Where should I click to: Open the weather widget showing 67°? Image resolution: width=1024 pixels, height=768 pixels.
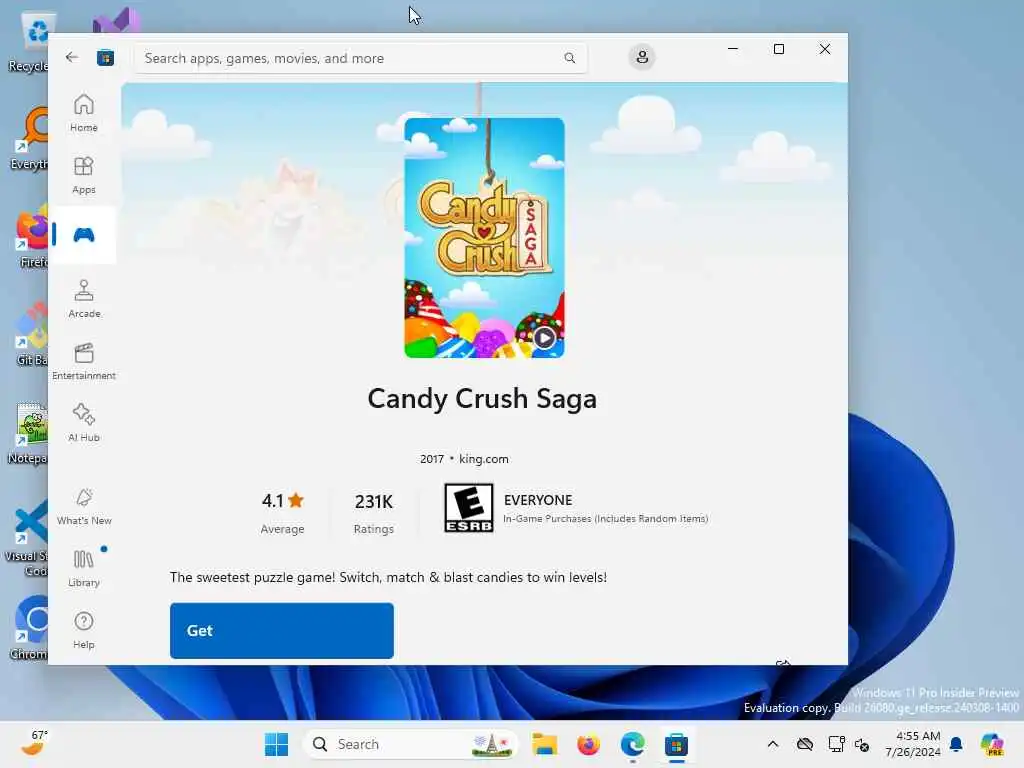(34, 743)
